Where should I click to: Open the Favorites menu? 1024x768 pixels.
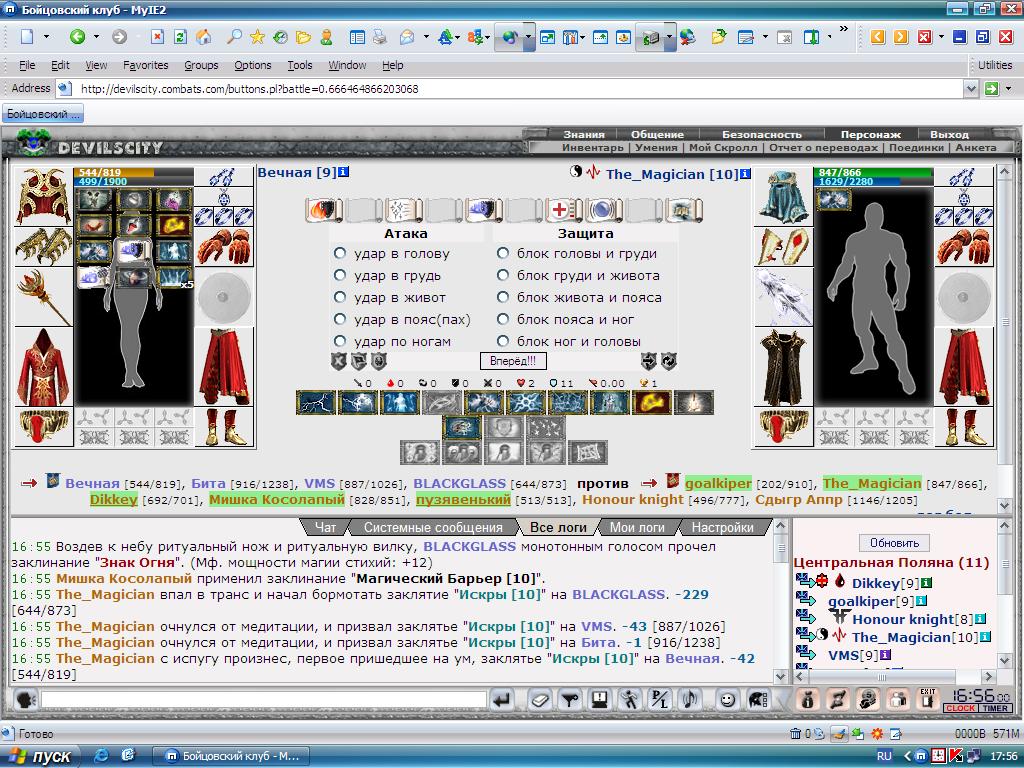(x=145, y=65)
